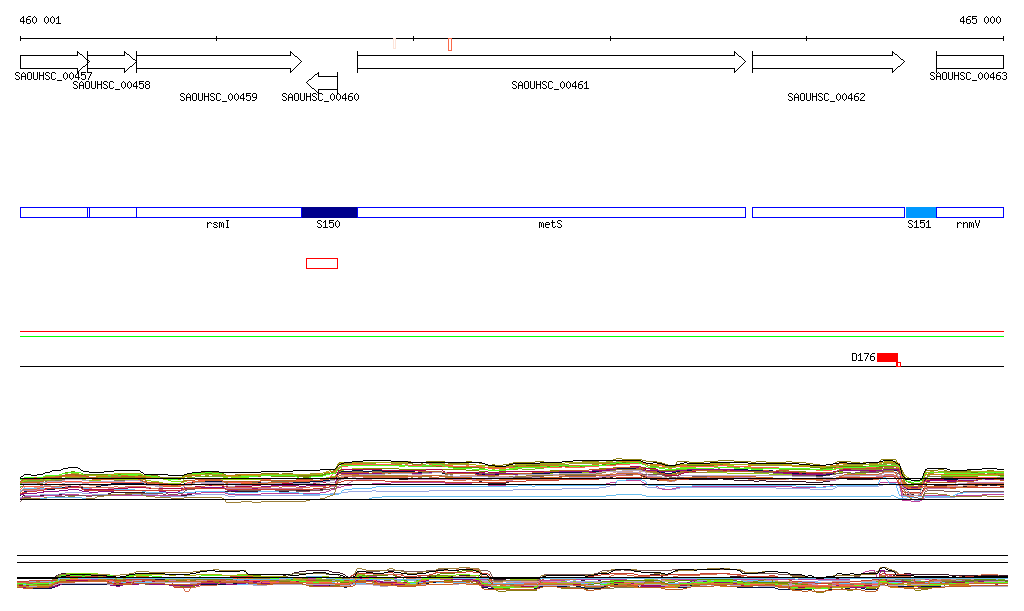Click the red D176 block
Screen dimensions: 1024x611
(887, 358)
